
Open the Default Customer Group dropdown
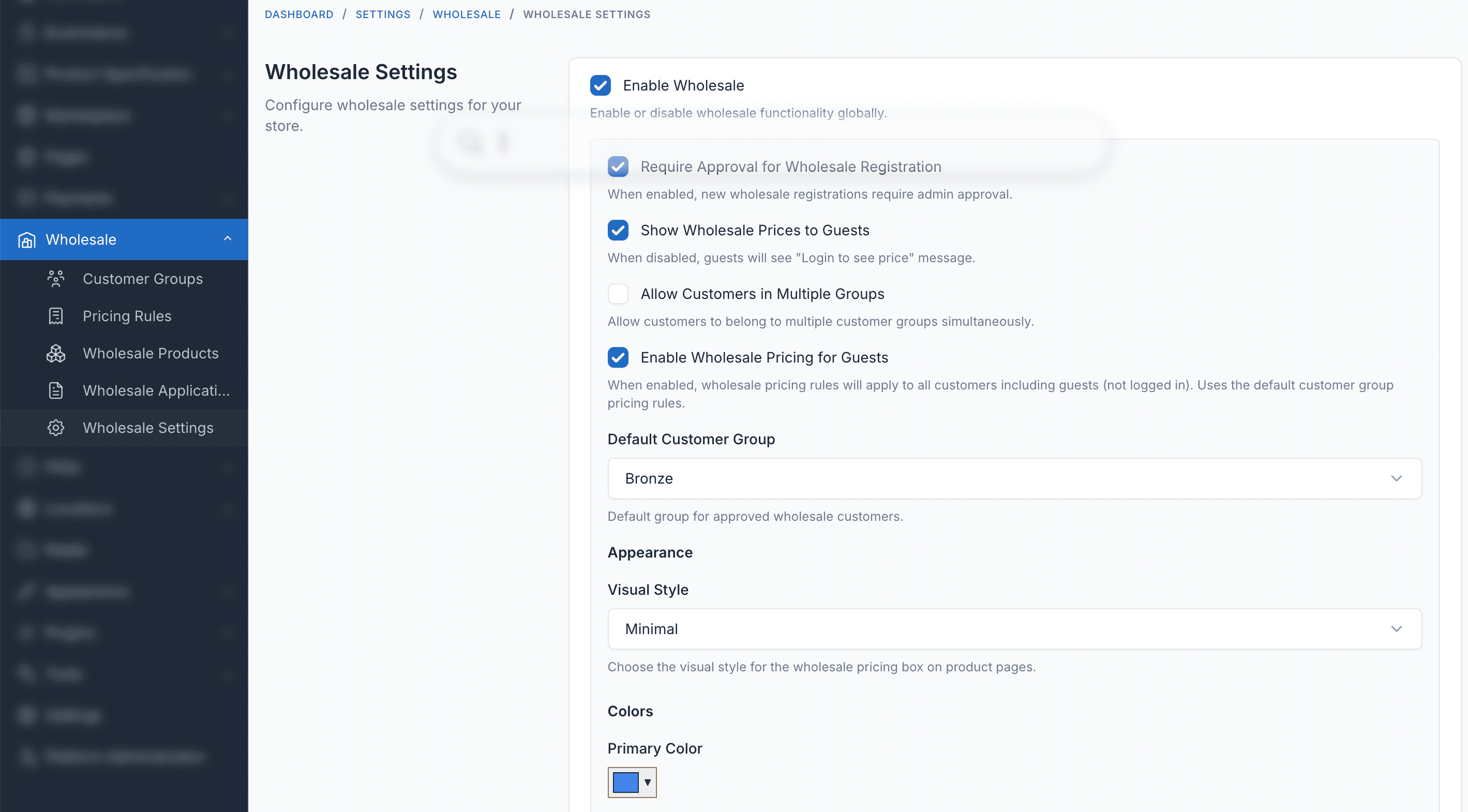(x=1014, y=478)
